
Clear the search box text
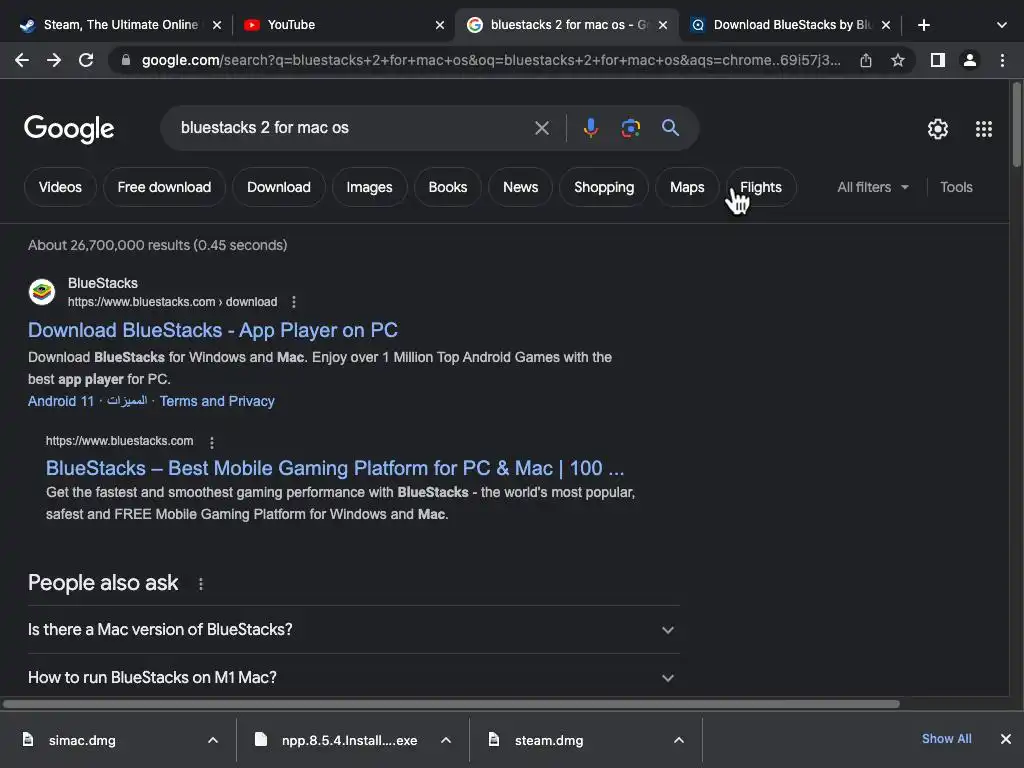point(541,128)
